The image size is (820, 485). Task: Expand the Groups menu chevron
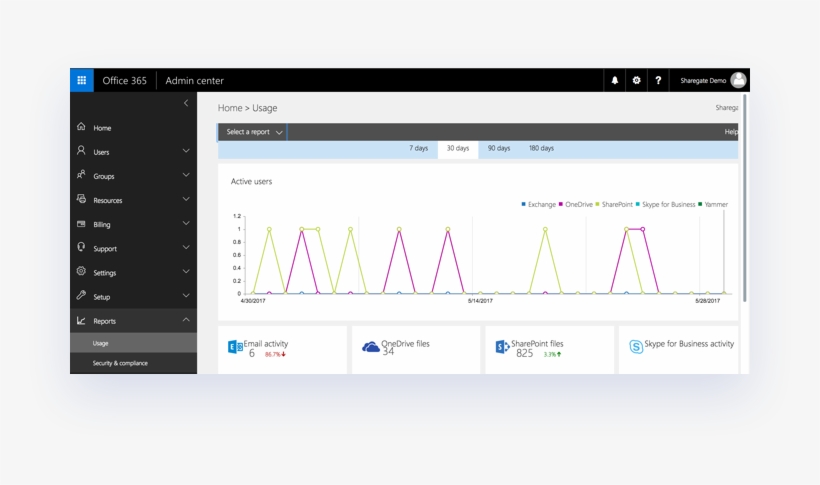click(186, 175)
